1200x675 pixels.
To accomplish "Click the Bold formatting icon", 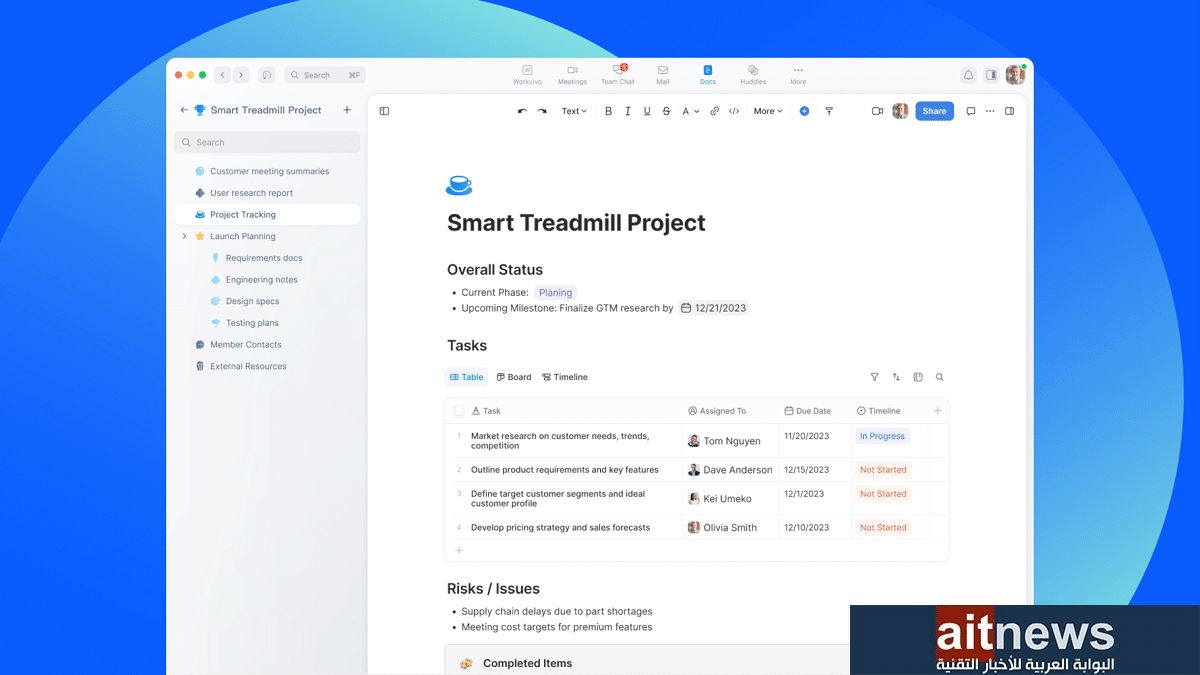I will (608, 111).
